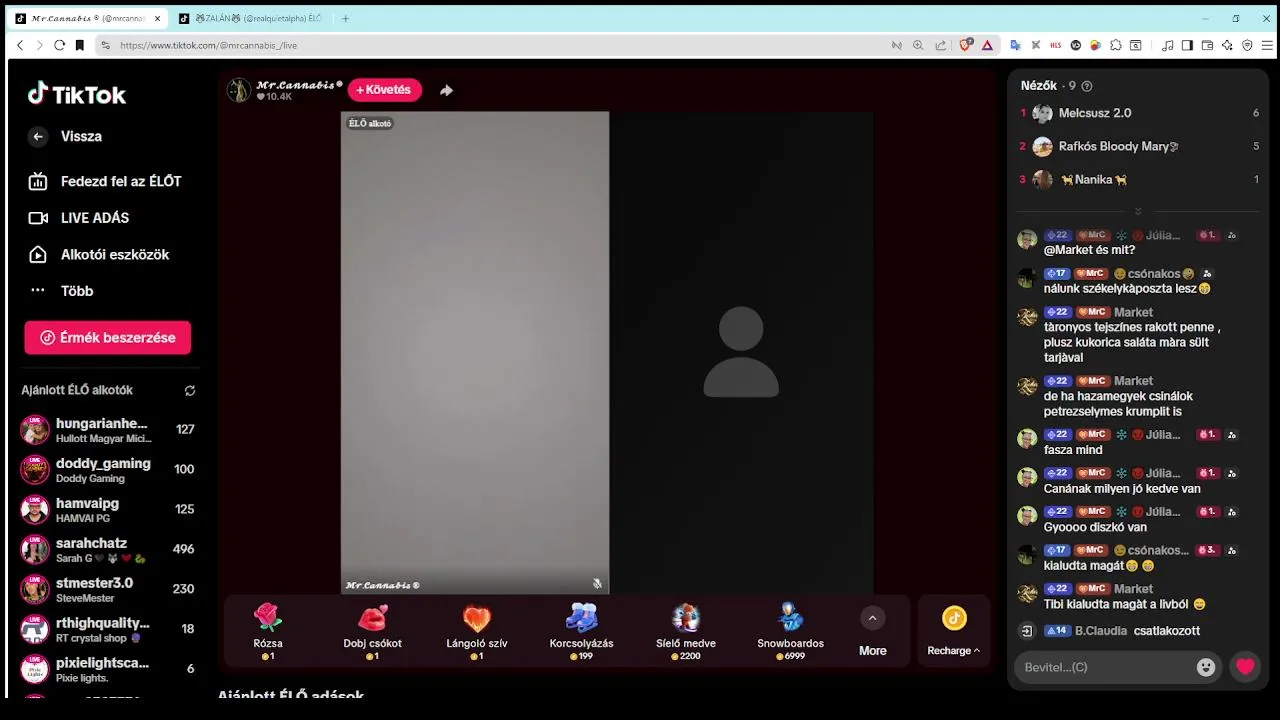
Task: Open the browser main menu
Action: click(x=1267, y=45)
